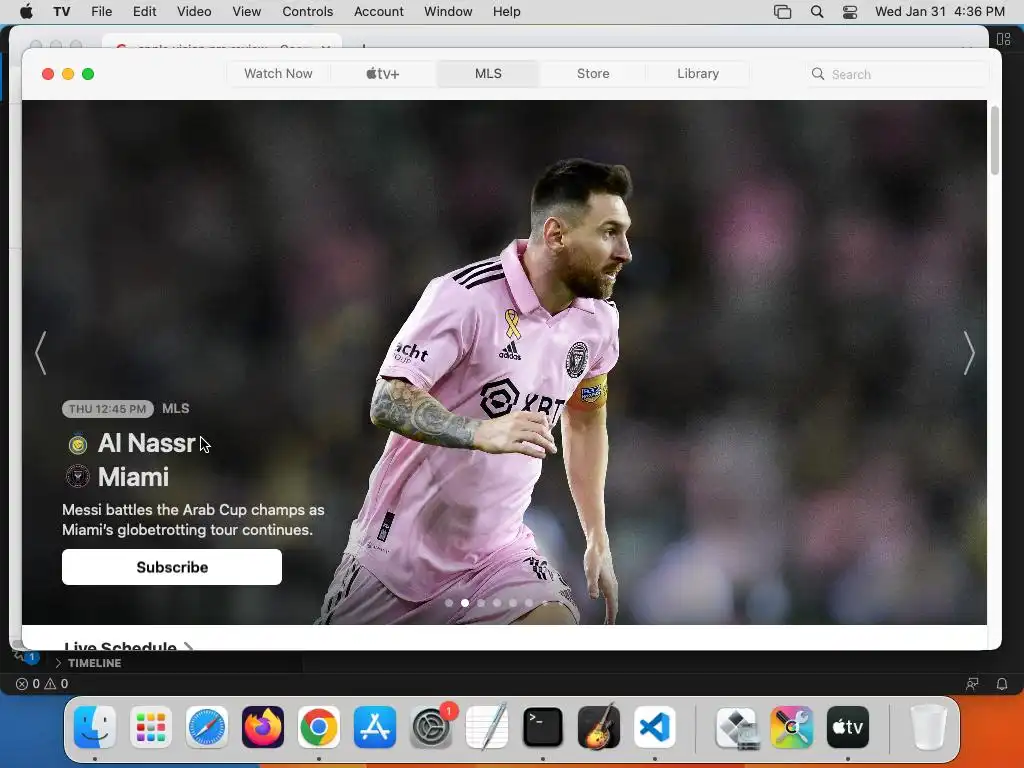Select the third carousel page dot

(481, 603)
